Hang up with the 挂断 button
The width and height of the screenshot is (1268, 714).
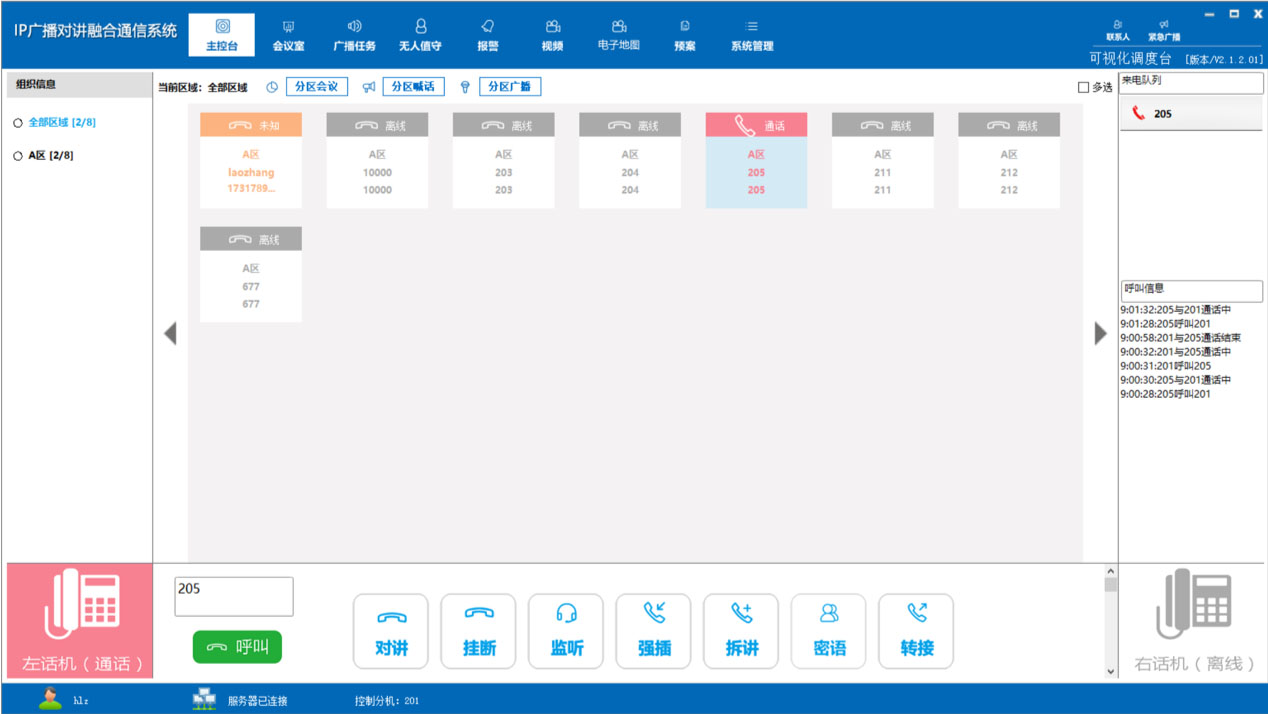point(479,631)
